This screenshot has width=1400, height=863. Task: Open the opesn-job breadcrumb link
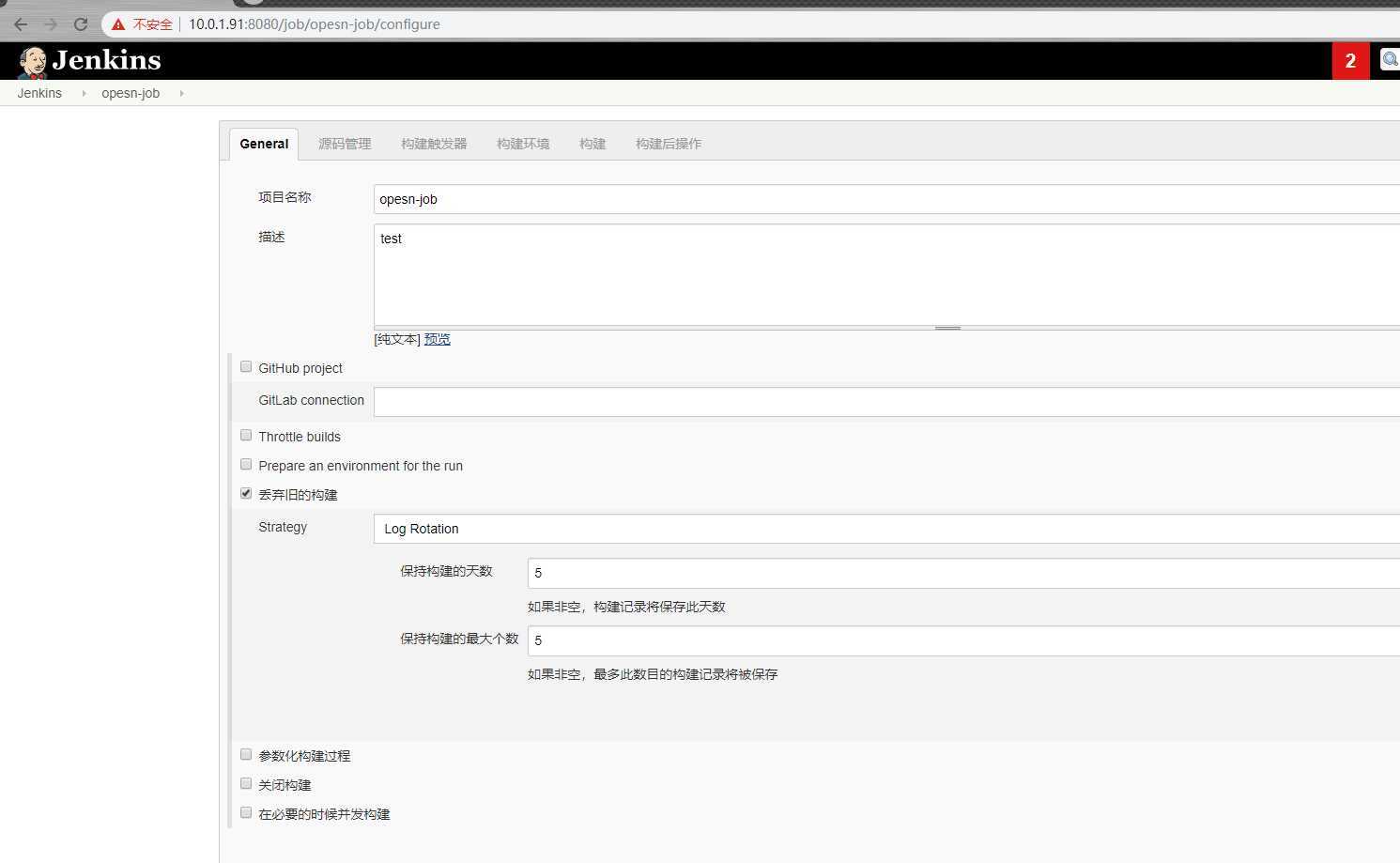click(x=131, y=93)
